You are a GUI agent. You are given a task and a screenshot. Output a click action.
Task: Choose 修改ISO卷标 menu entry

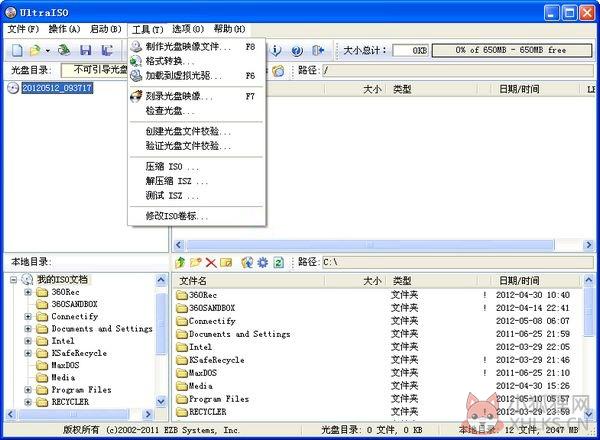(197, 216)
